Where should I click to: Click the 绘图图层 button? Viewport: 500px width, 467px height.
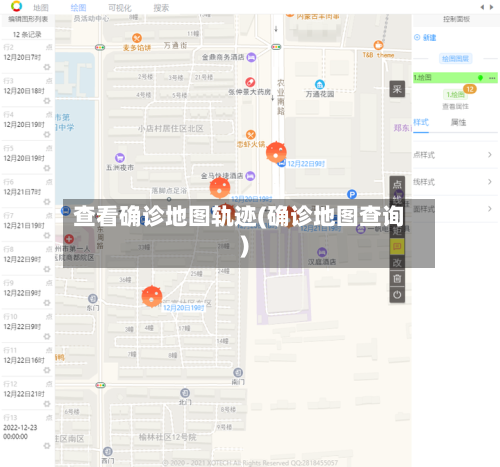click(455, 59)
